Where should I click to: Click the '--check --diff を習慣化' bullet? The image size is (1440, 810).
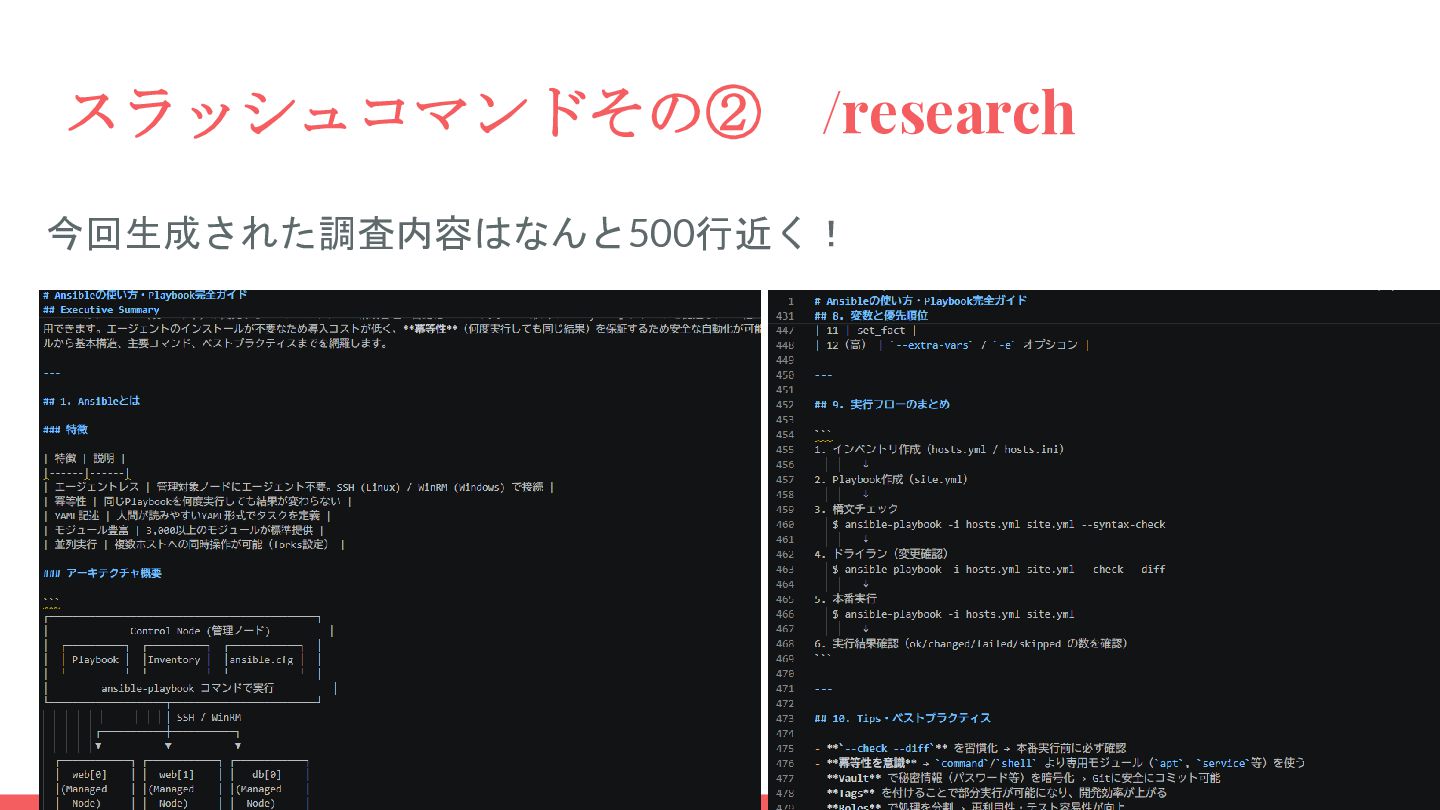(970, 748)
